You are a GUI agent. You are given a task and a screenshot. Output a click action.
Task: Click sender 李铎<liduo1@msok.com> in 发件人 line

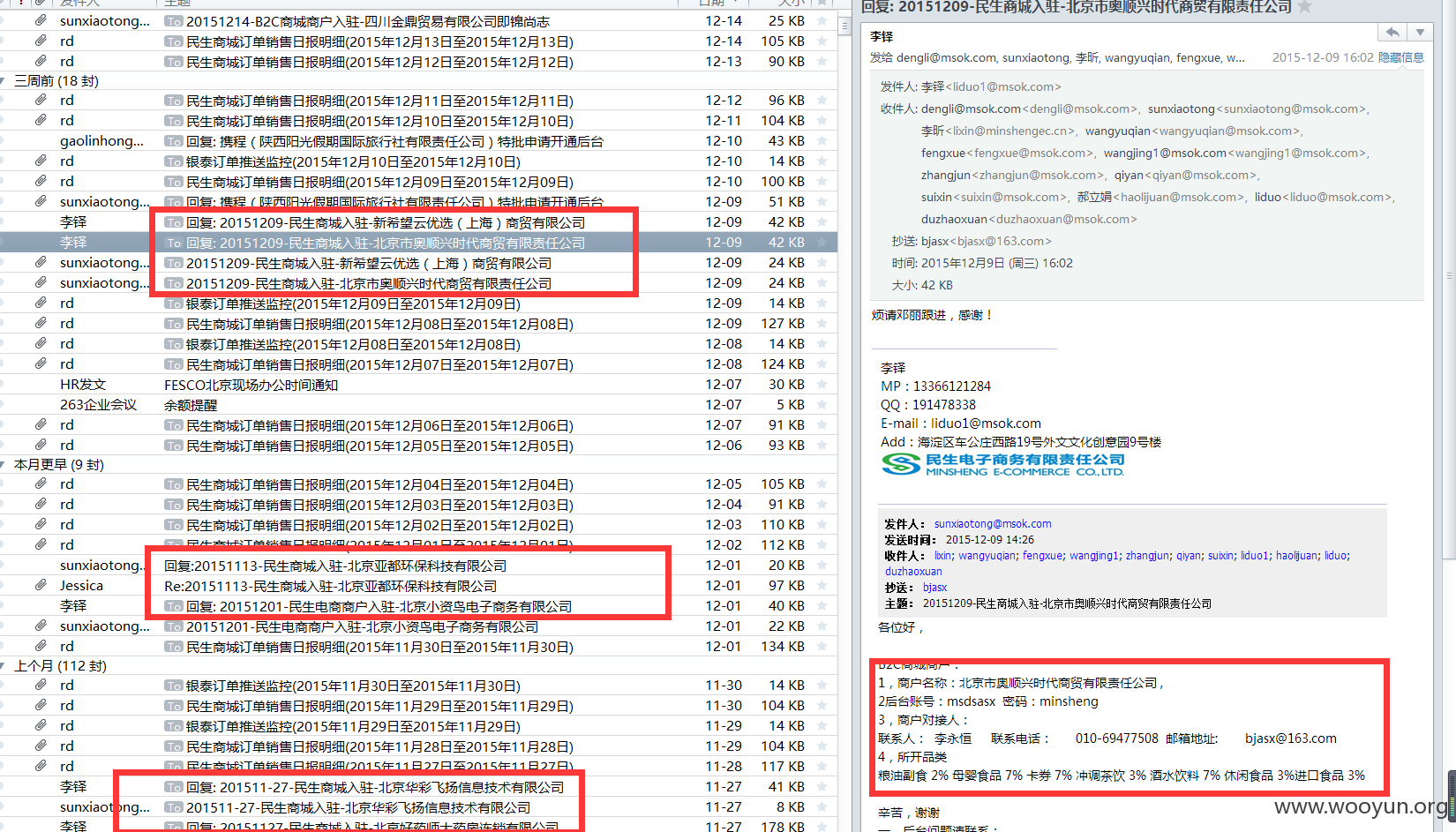click(x=991, y=86)
